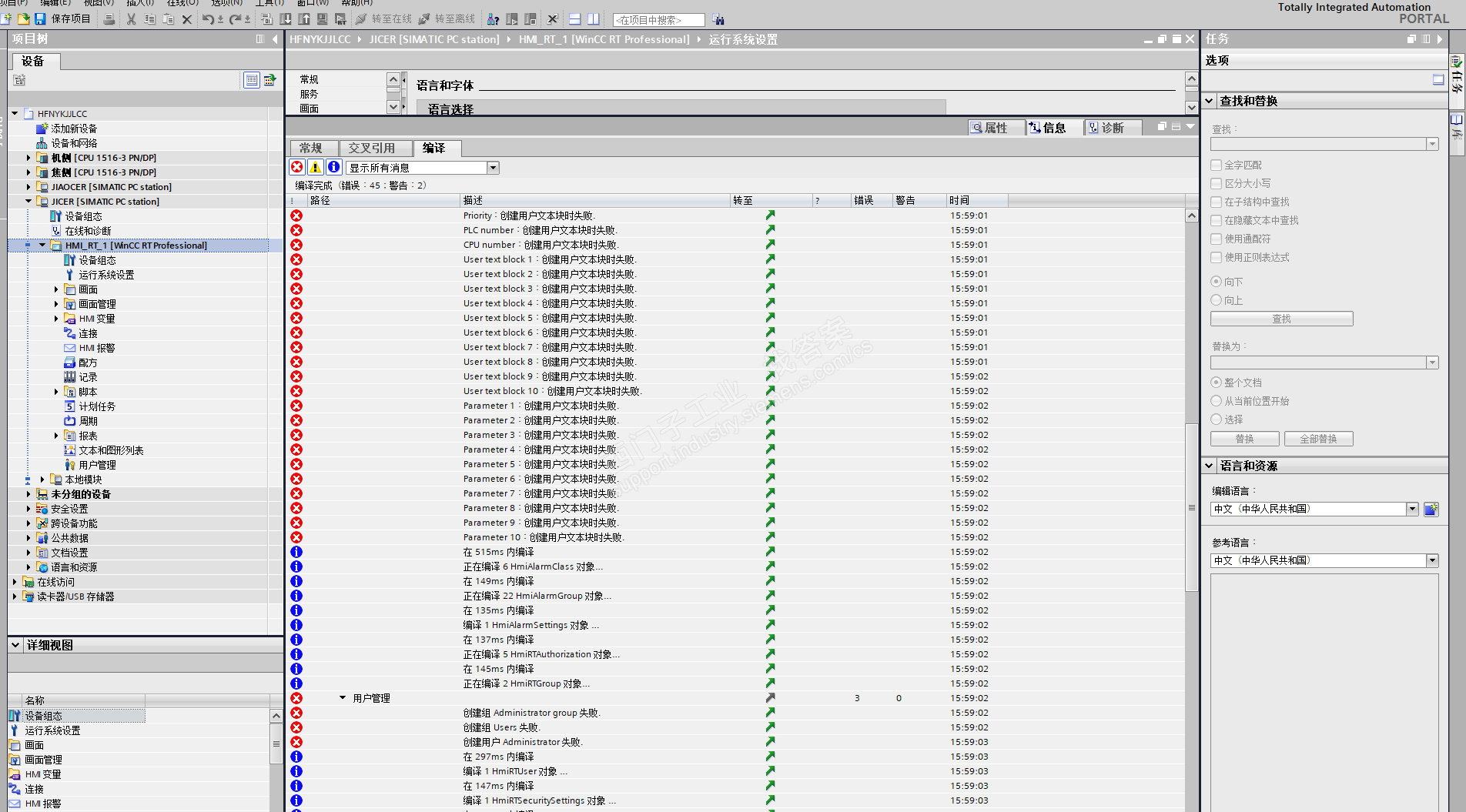Click the Upload from device icon
Screen dimensions: 1466x812
pyautogui.click(x=304, y=19)
